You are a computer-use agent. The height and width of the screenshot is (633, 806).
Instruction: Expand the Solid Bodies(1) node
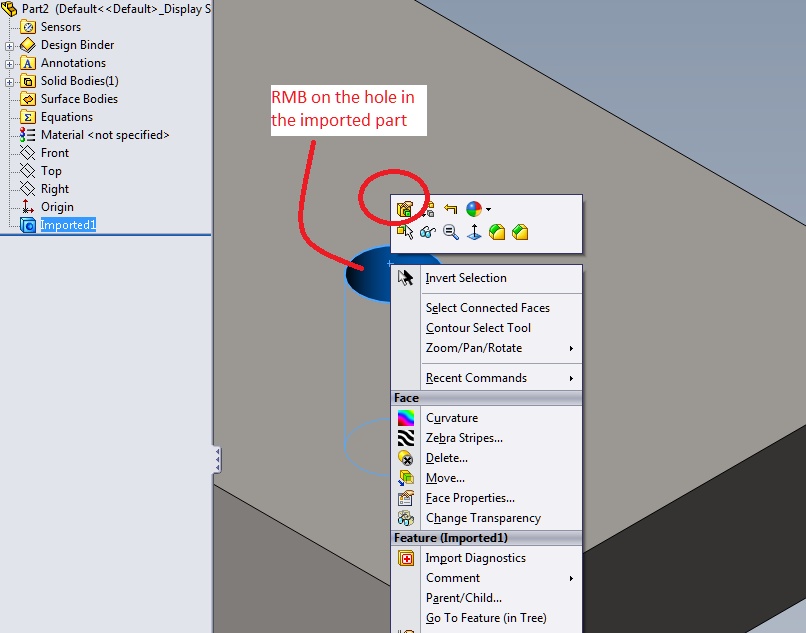[x=9, y=82]
